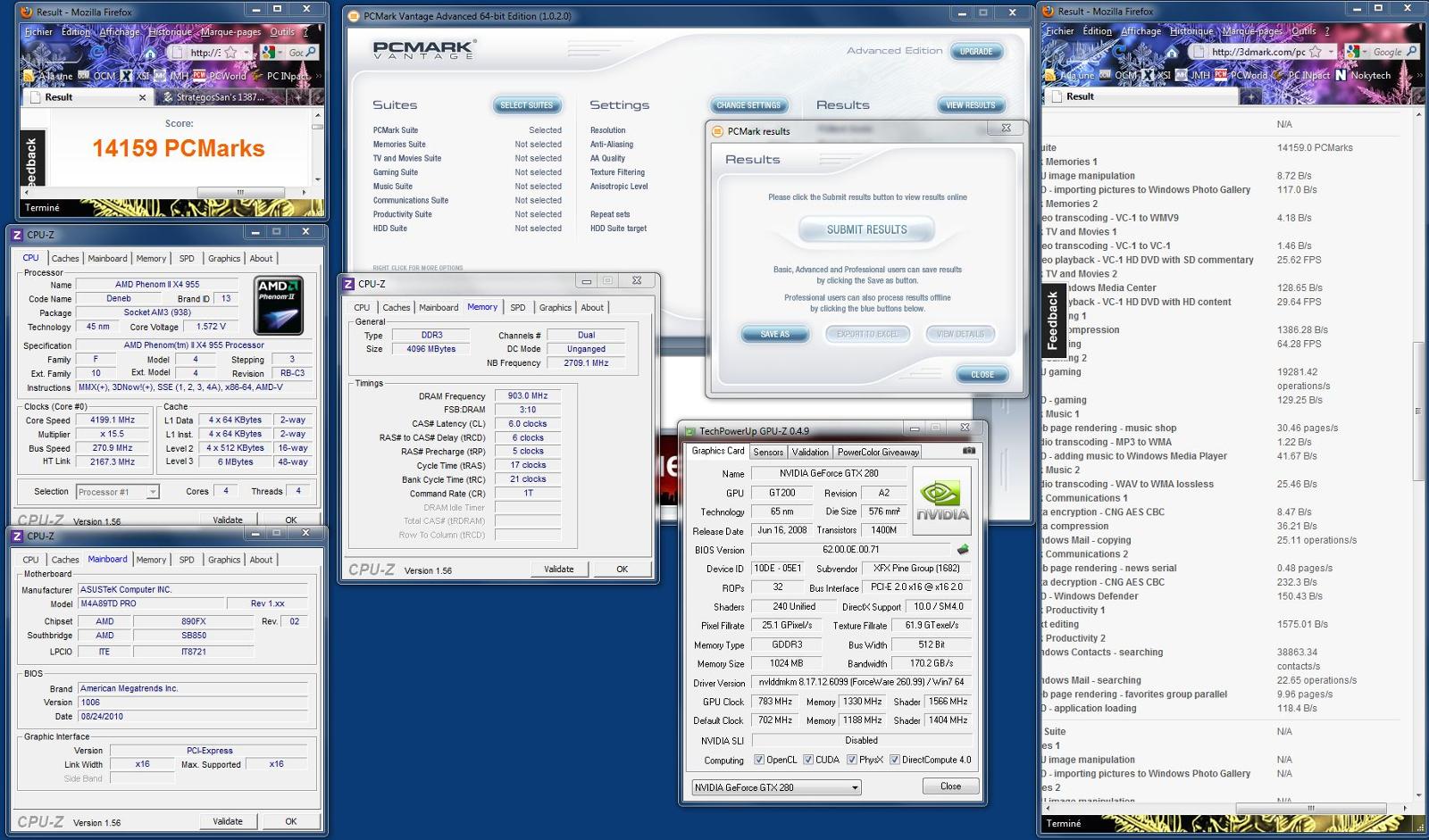Open PC INpact bookmark in right Firefox window

[x=1301, y=75]
